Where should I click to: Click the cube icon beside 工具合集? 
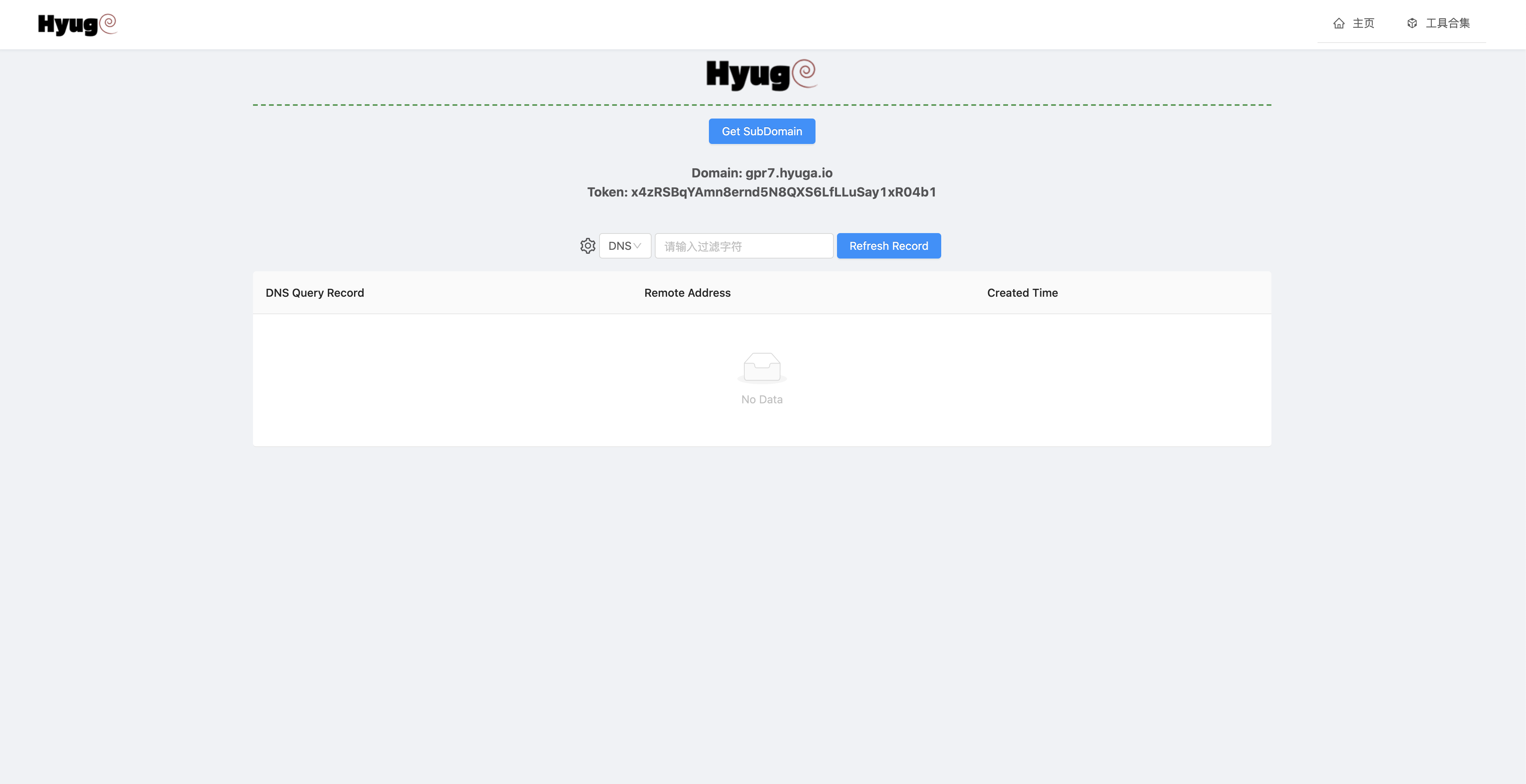[x=1412, y=23]
